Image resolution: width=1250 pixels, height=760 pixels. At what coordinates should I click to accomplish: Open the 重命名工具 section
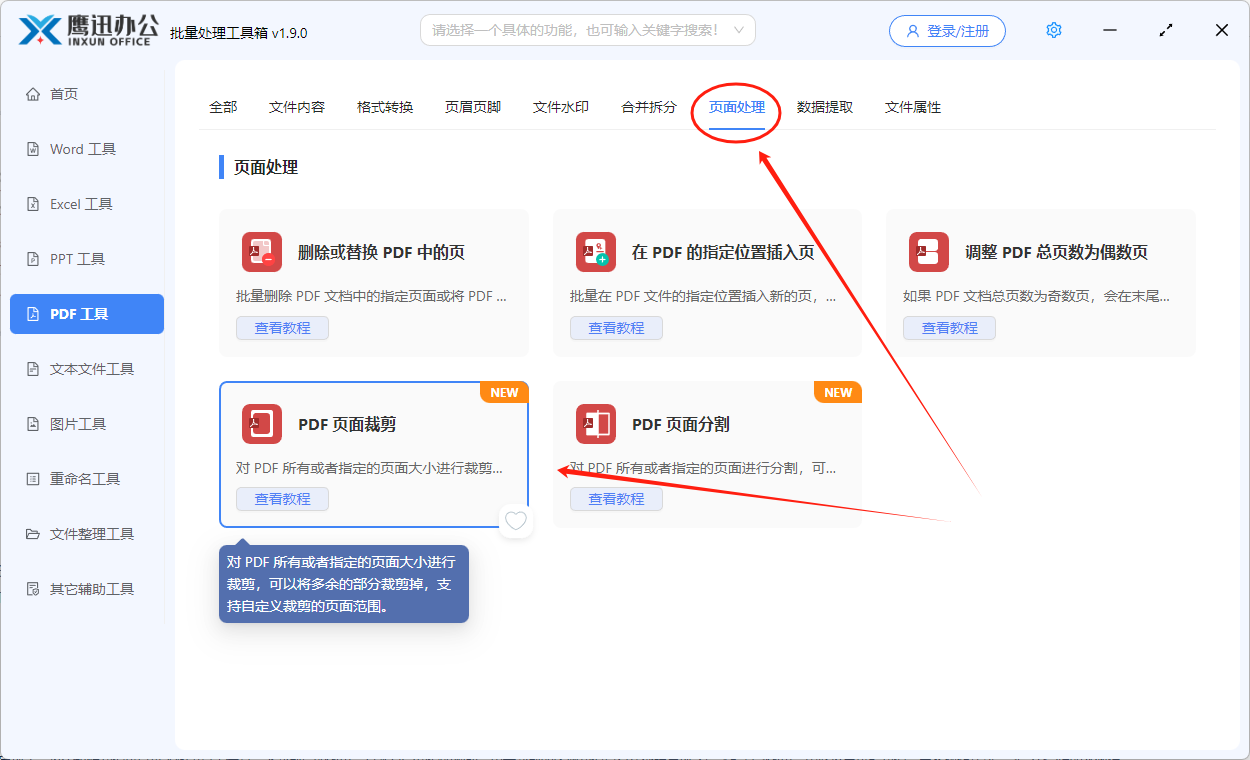pos(87,478)
